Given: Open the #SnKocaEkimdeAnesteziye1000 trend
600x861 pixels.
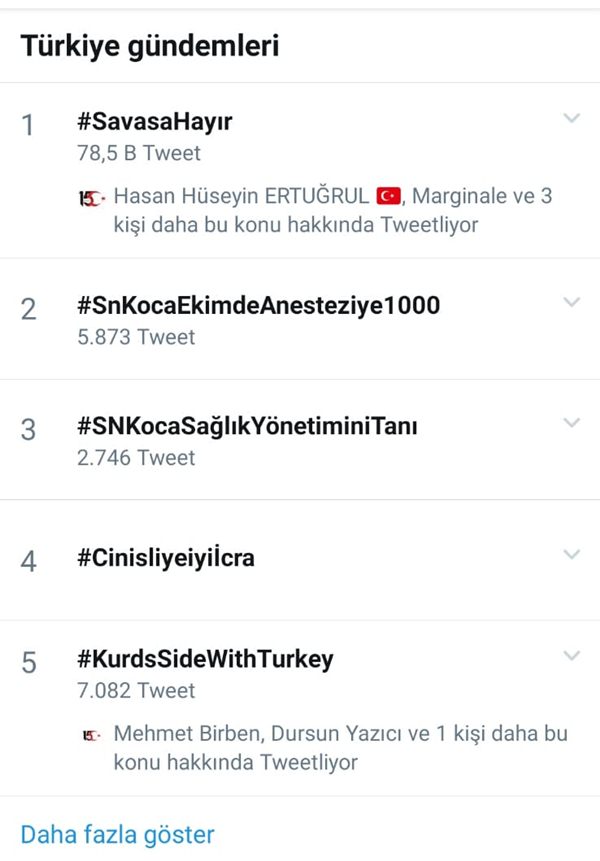Looking at the screenshot, I should point(259,305).
